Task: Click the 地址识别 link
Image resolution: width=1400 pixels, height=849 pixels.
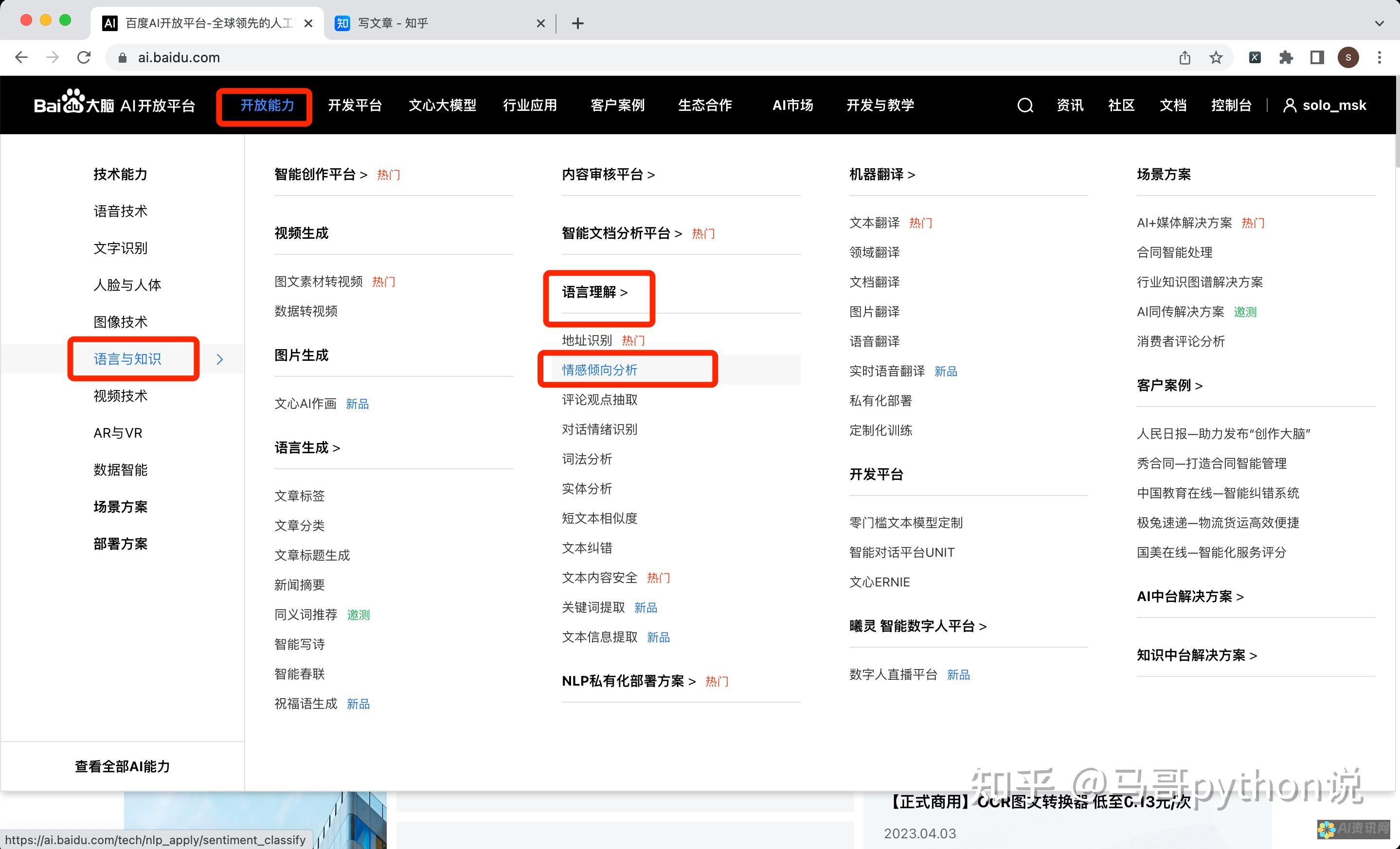Action: click(587, 340)
